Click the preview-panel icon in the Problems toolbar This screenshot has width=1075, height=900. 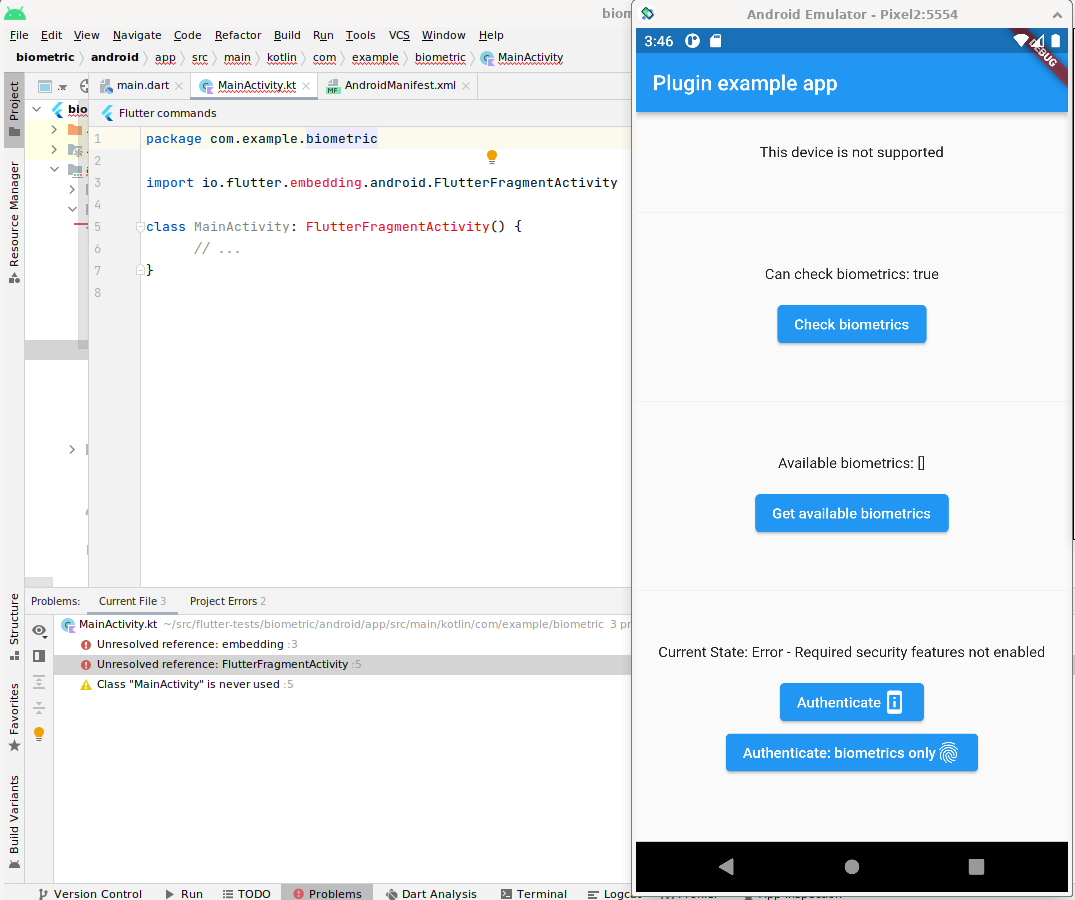[39, 656]
